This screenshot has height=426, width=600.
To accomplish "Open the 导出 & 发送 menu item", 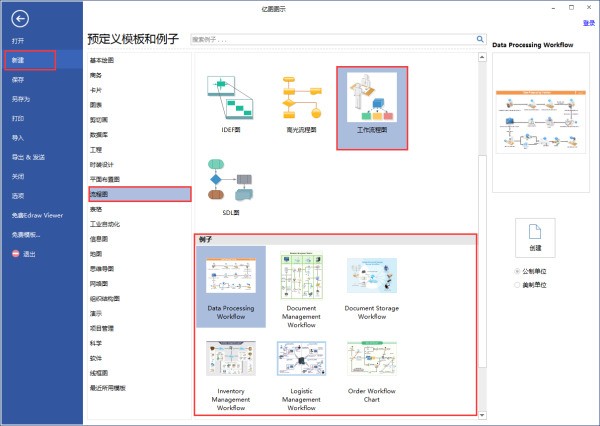I will (x=28, y=157).
